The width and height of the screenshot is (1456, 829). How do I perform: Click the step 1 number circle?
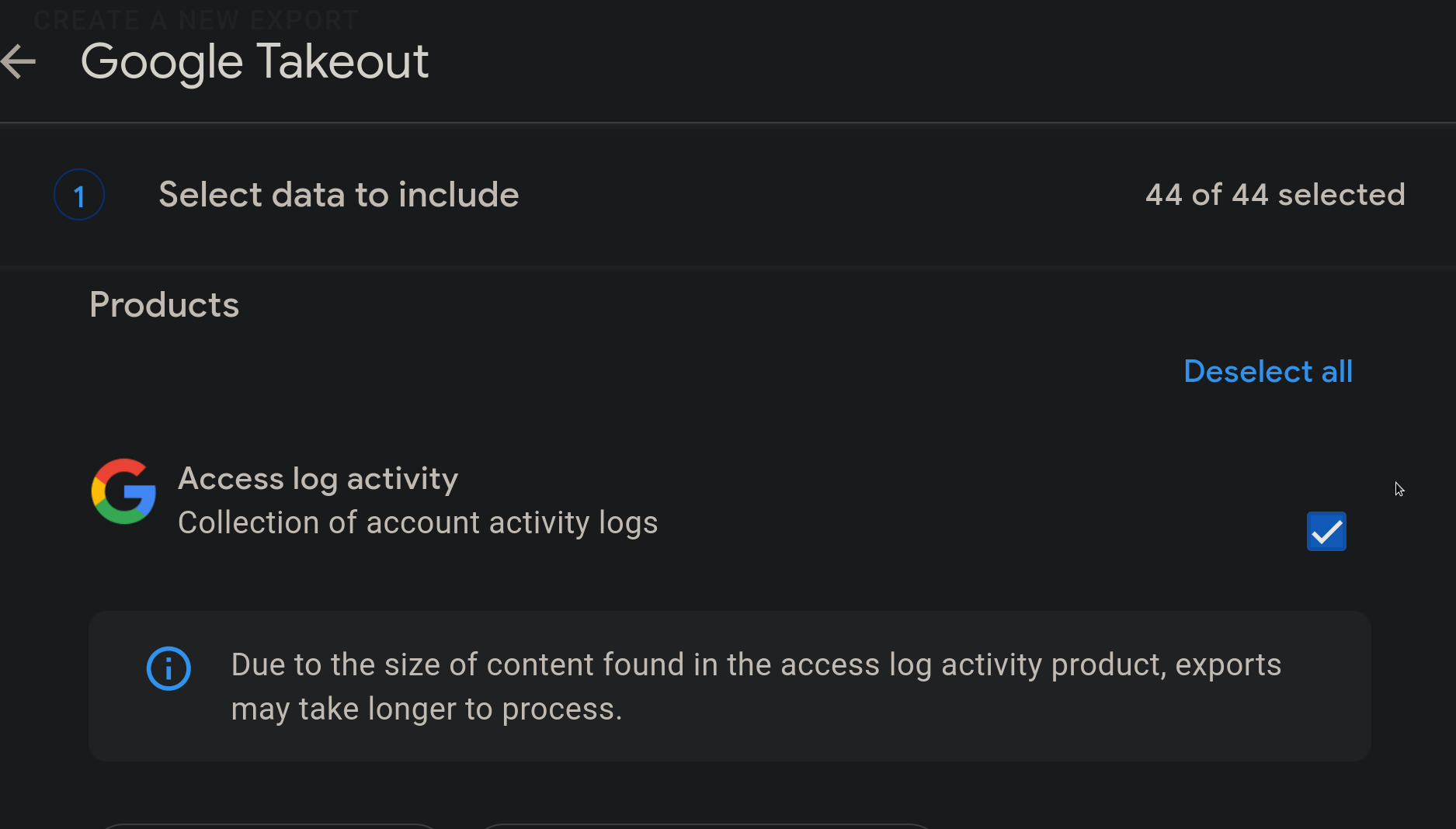coord(79,195)
